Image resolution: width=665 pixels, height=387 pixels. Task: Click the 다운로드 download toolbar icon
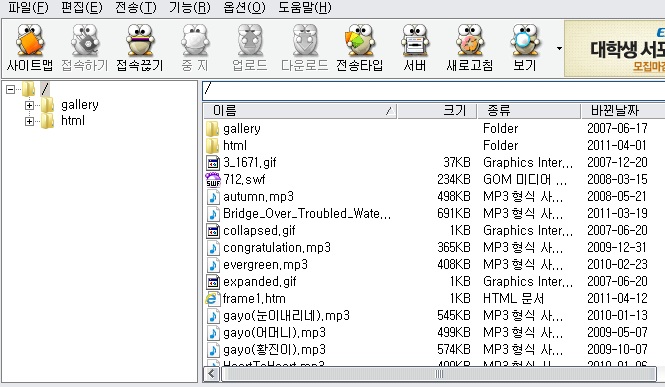305,47
